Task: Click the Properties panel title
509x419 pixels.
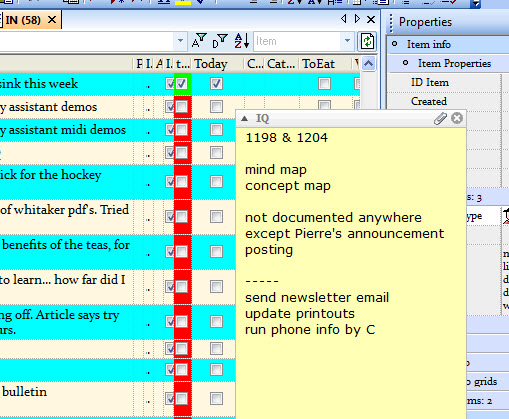Action: [x=425, y=22]
